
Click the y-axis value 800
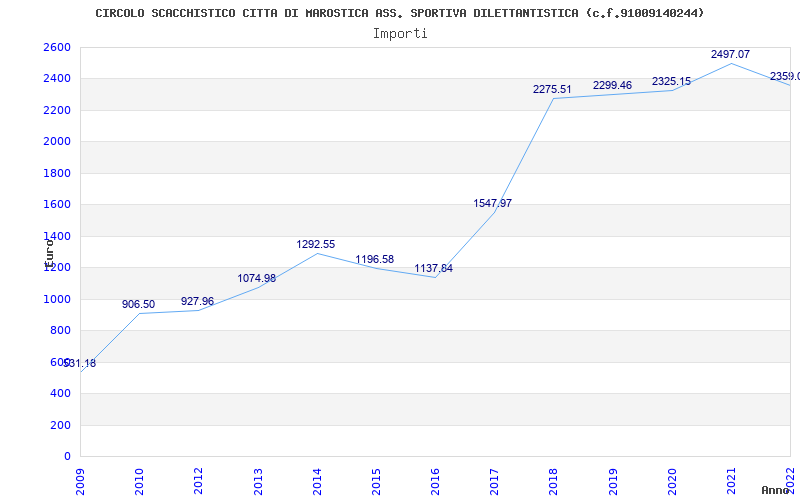[x=60, y=331]
